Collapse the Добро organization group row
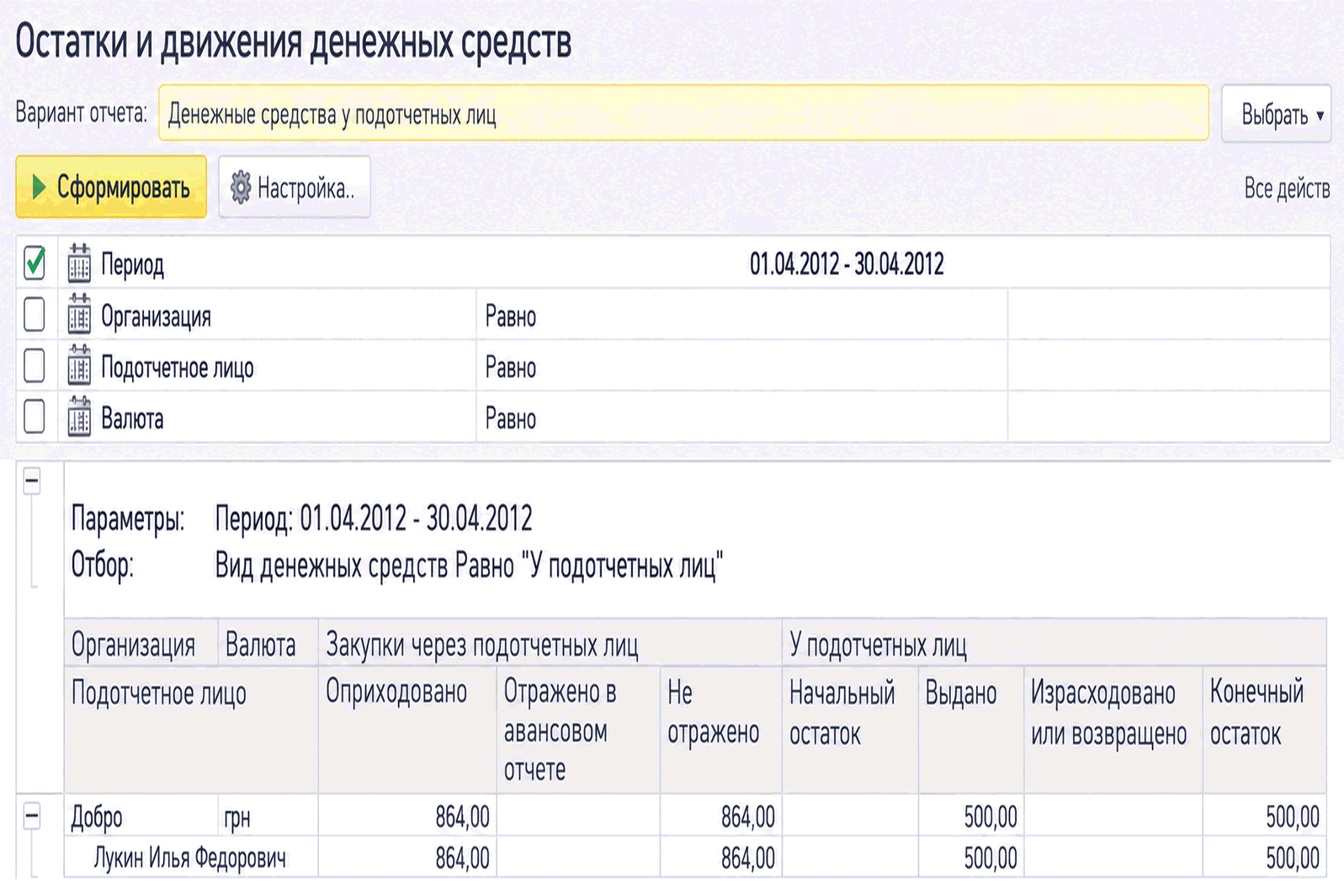This screenshot has width=1344, height=896. point(31,815)
